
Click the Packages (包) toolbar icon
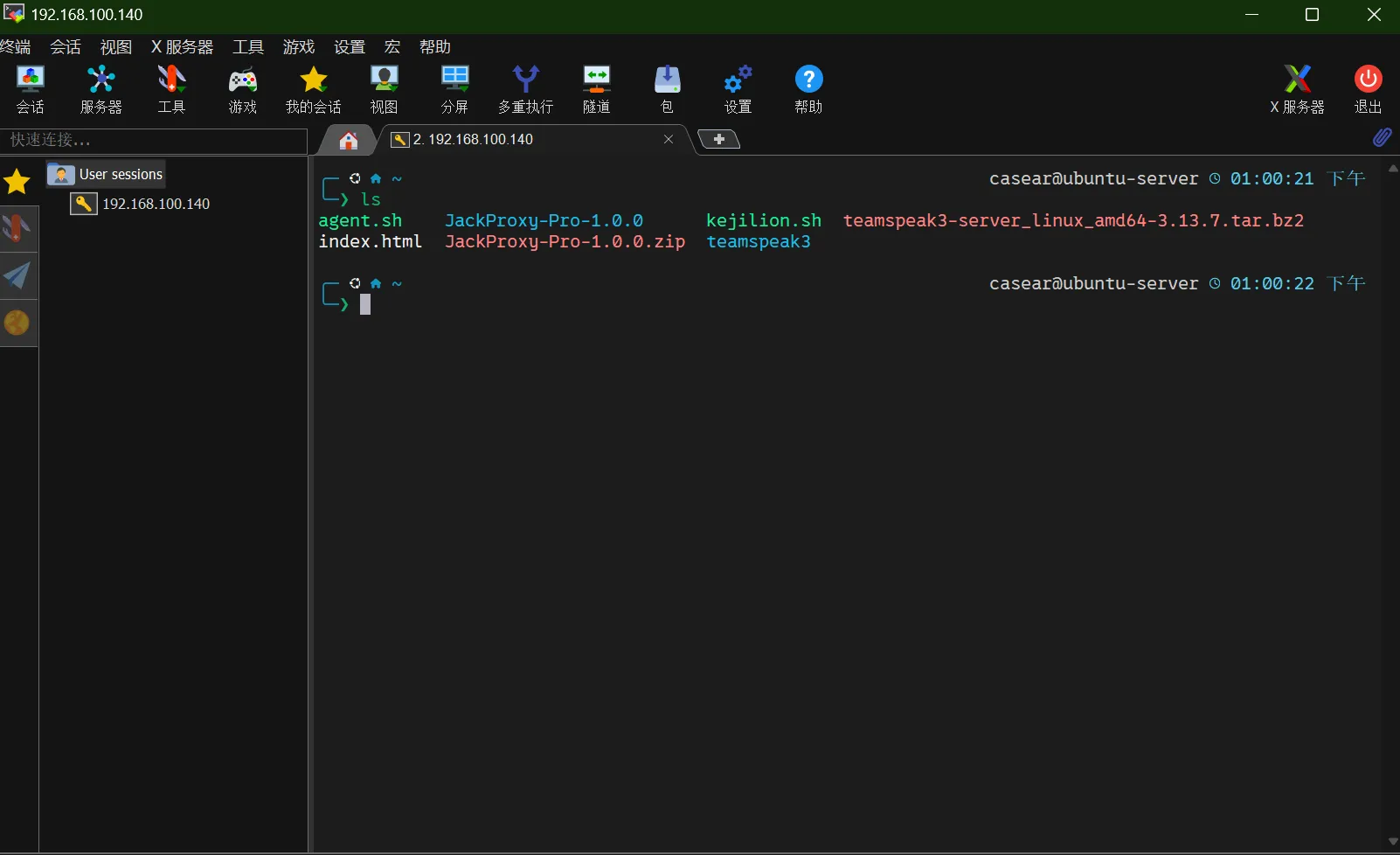point(667,89)
